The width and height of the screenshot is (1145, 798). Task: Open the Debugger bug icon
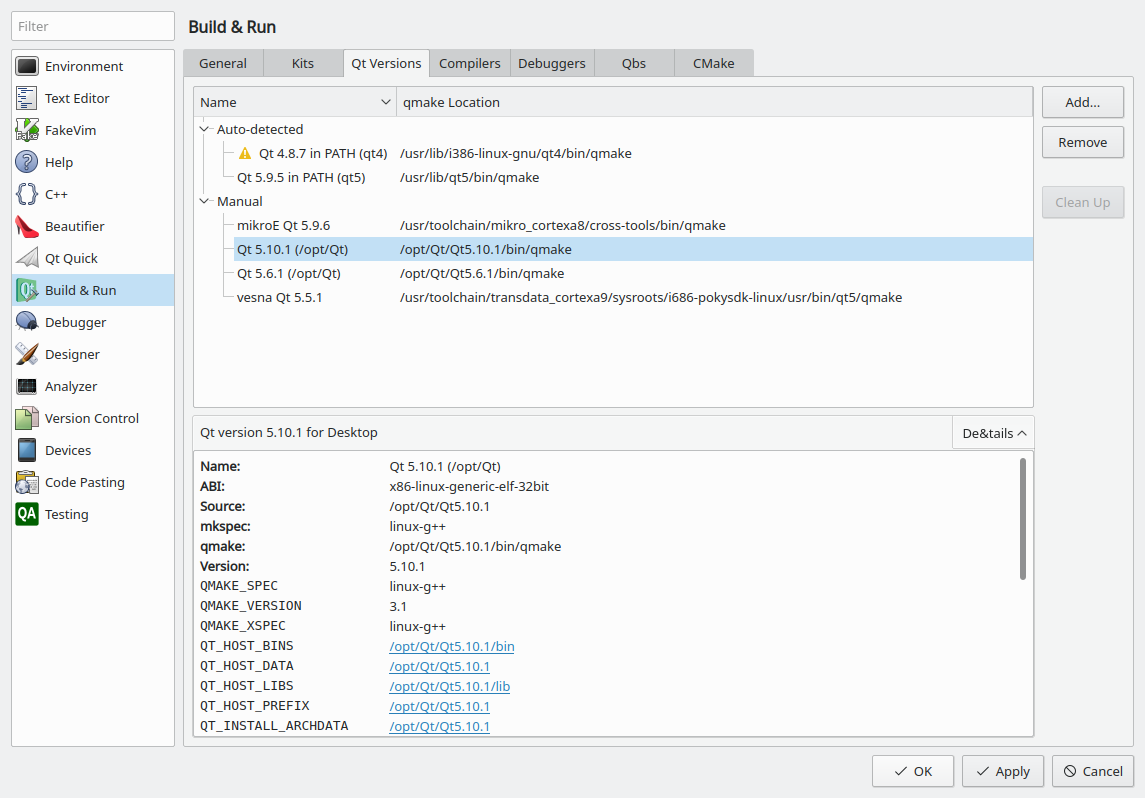(x=27, y=322)
